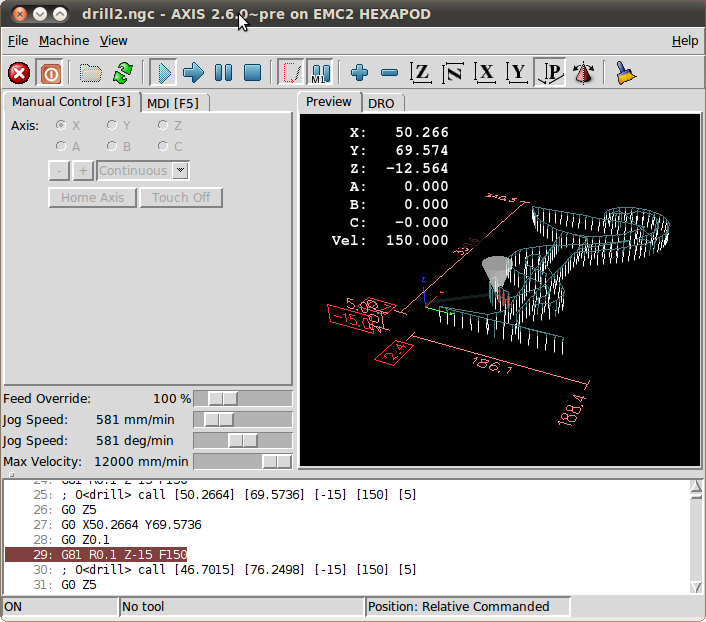
Task: Switch to Y front view
Action: click(x=517, y=73)
